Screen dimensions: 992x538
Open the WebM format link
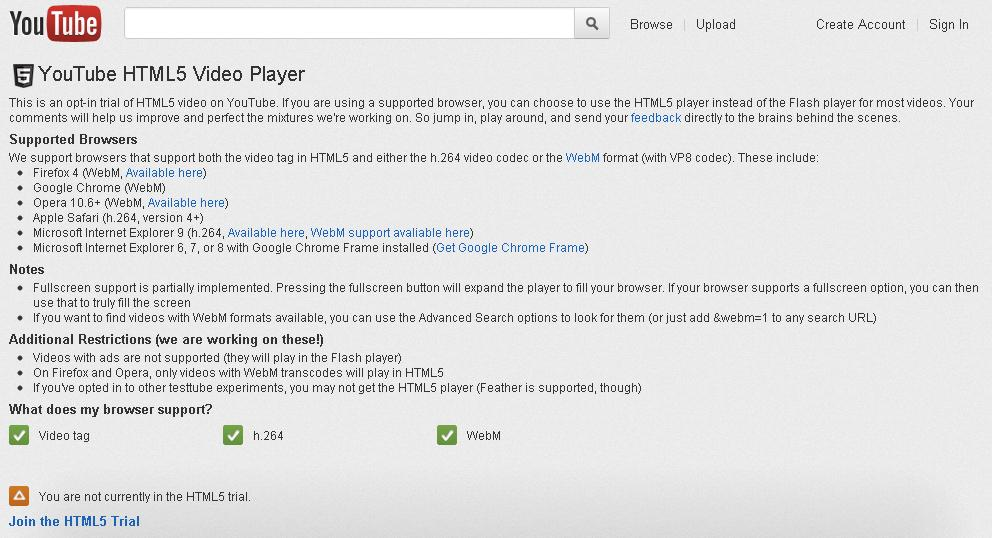[583, 158]
